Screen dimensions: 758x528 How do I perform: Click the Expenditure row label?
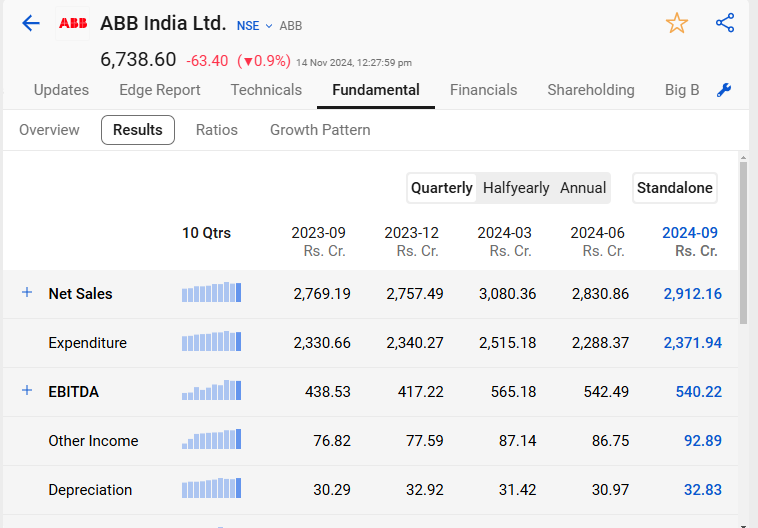pyautogui.click(x=87, y=343)
